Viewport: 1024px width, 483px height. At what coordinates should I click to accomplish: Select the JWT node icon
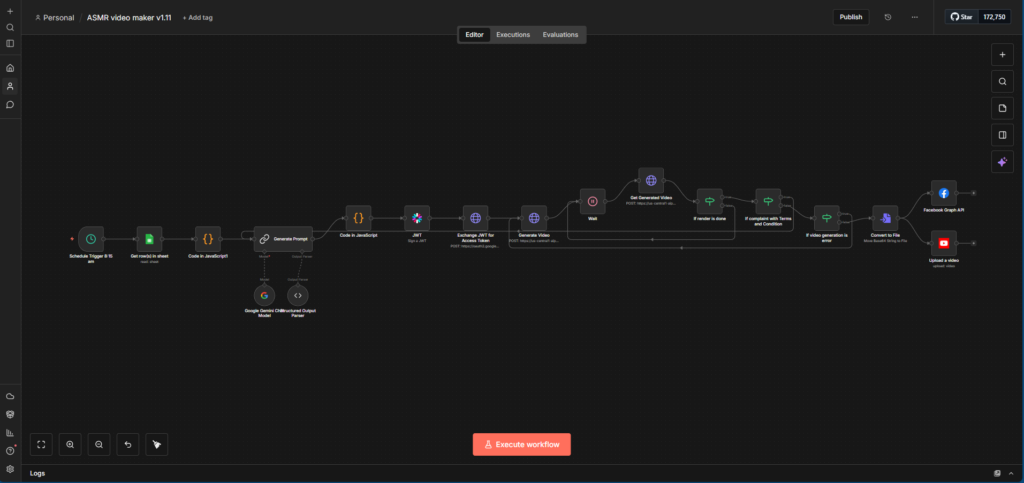coord(417,218)
